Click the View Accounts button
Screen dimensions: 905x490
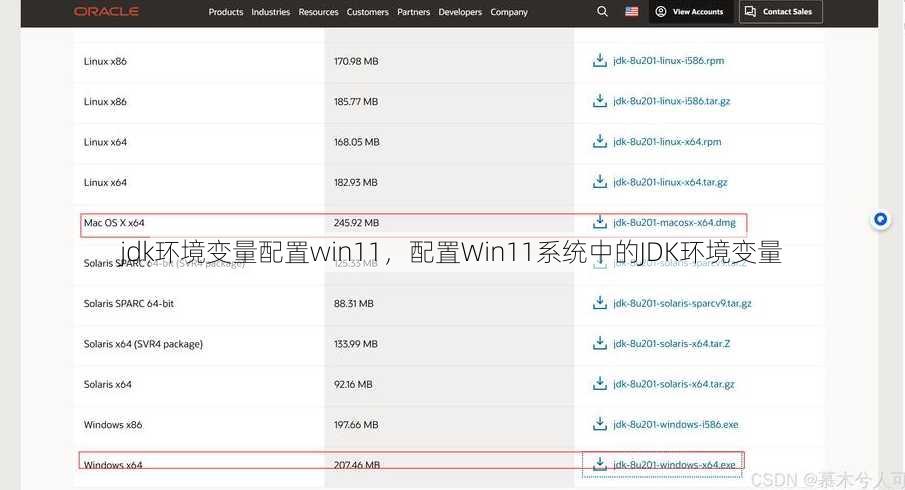pos(690,12)
